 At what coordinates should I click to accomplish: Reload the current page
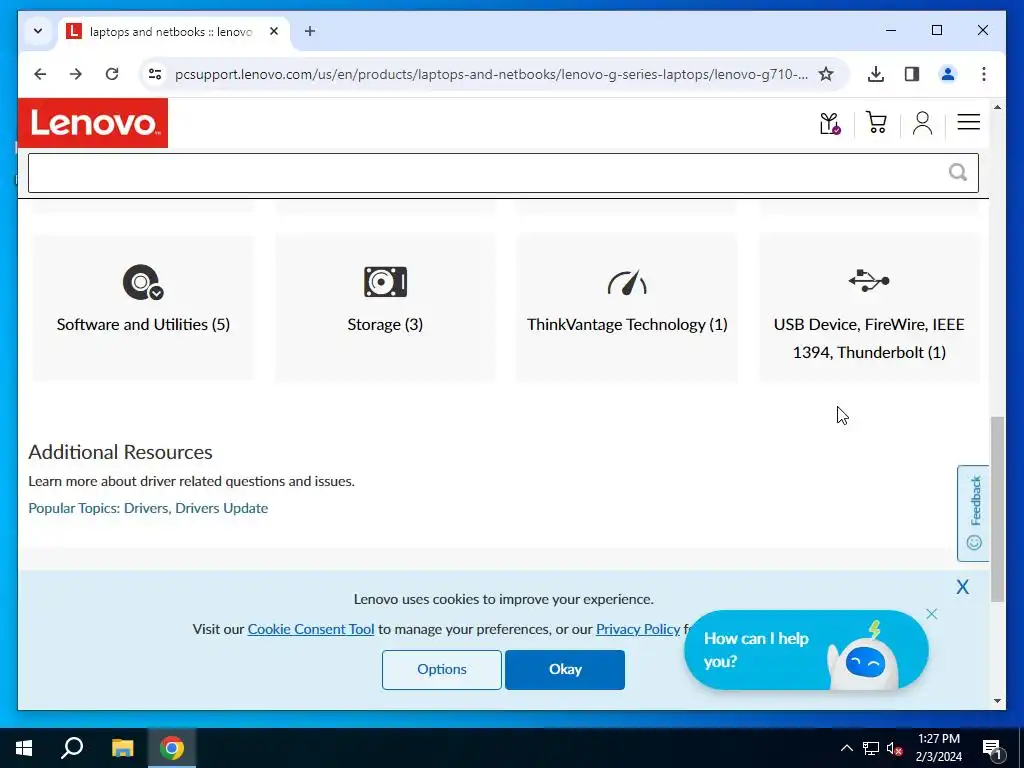112,74
